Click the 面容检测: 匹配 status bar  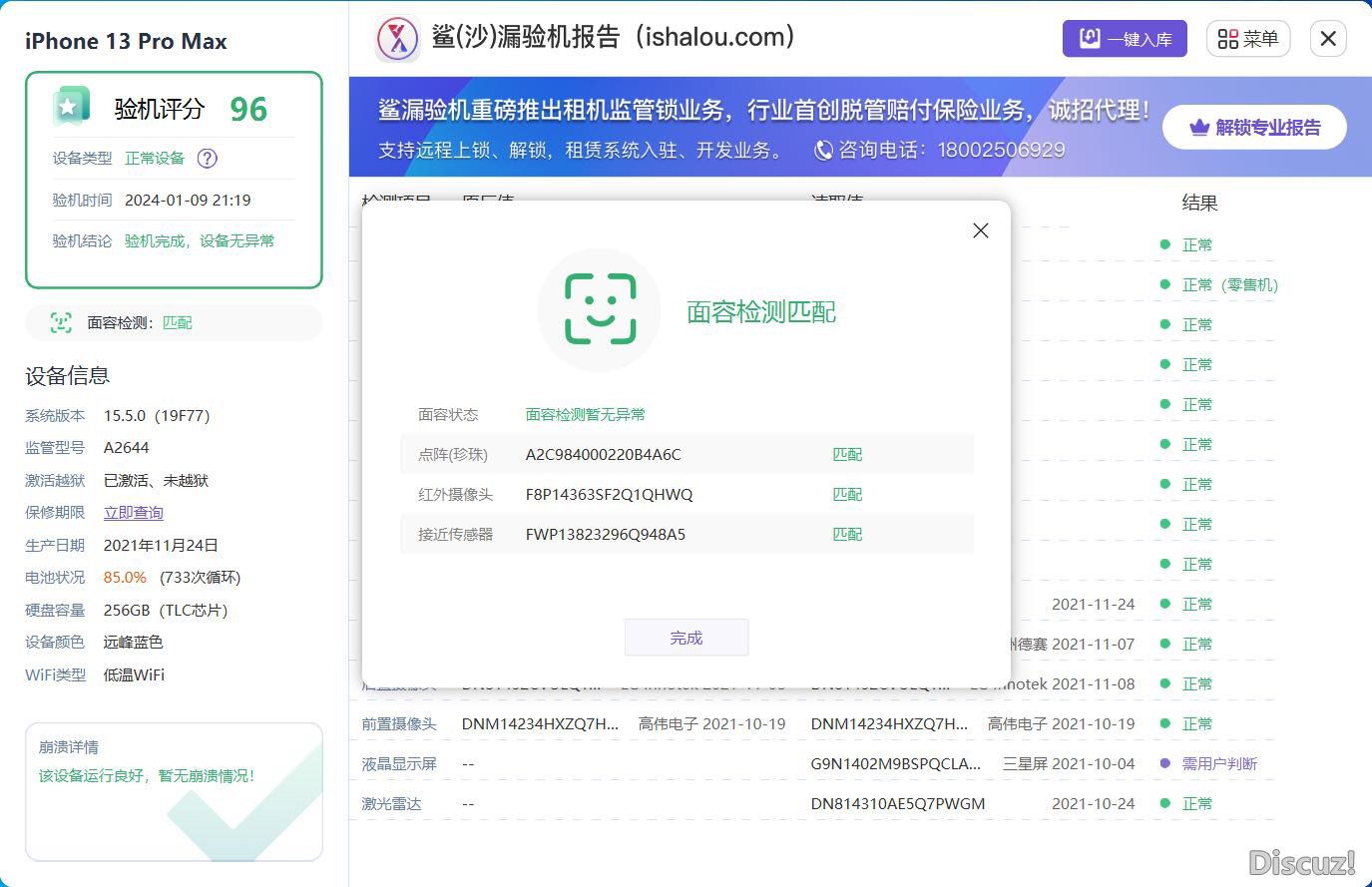click(x=174, y=322)
